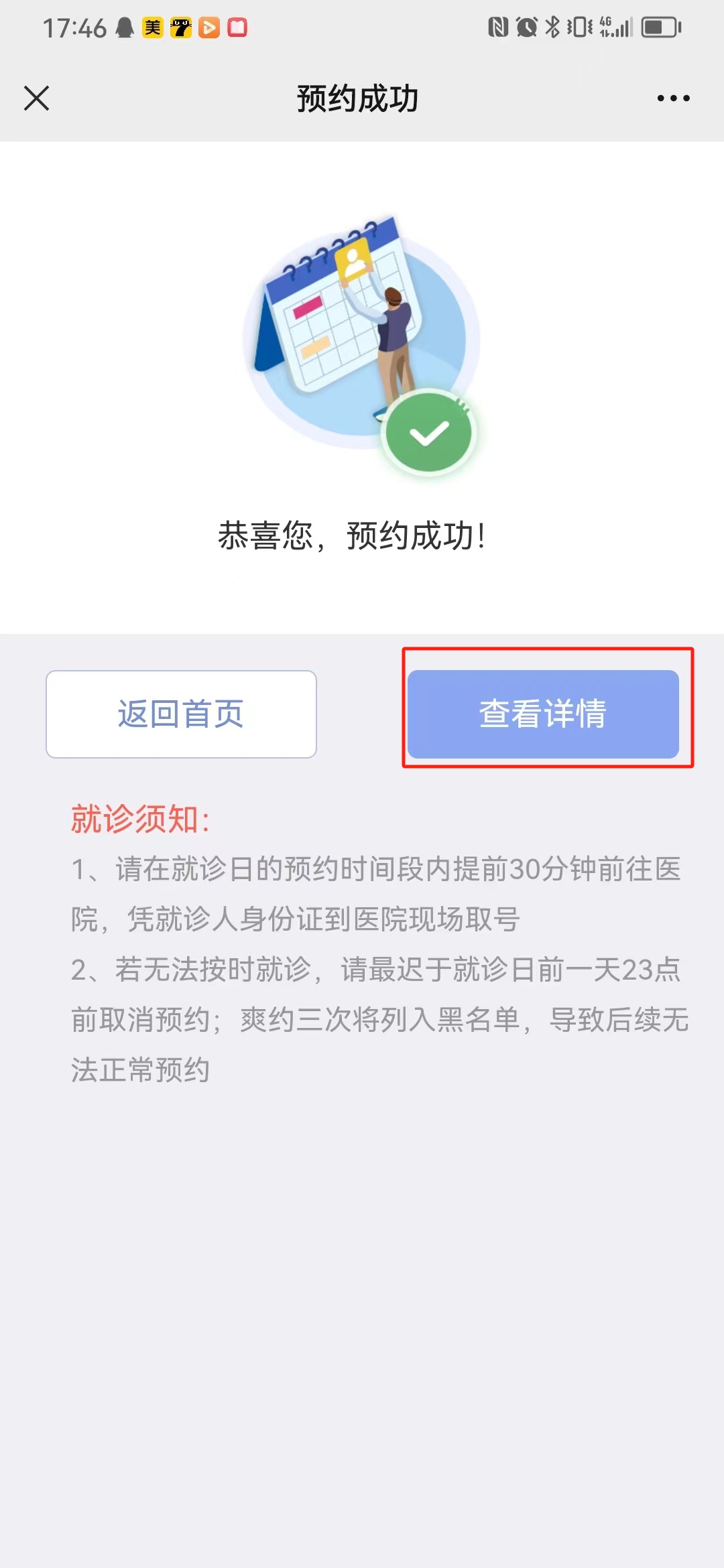Tap the red 就诊须知 heading

(x=141, y=819)
